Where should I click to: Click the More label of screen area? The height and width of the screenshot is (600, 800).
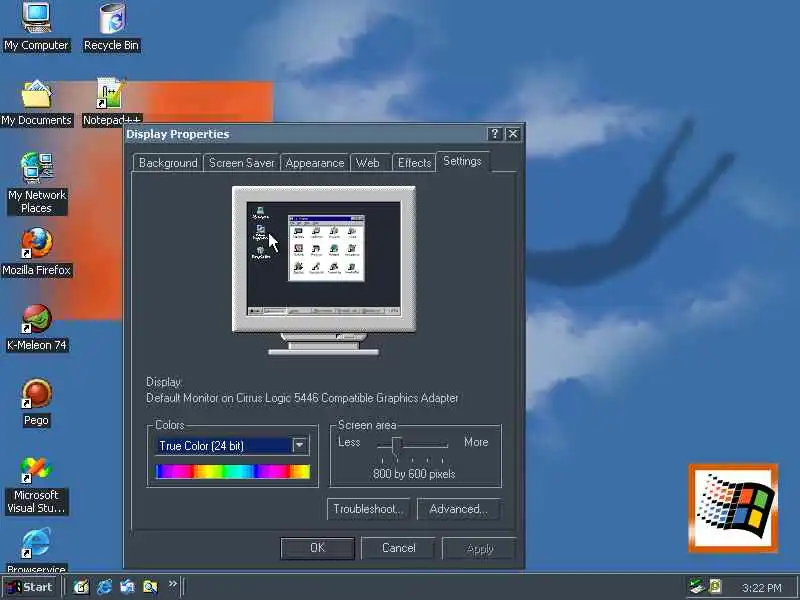(x=476, y=442)
